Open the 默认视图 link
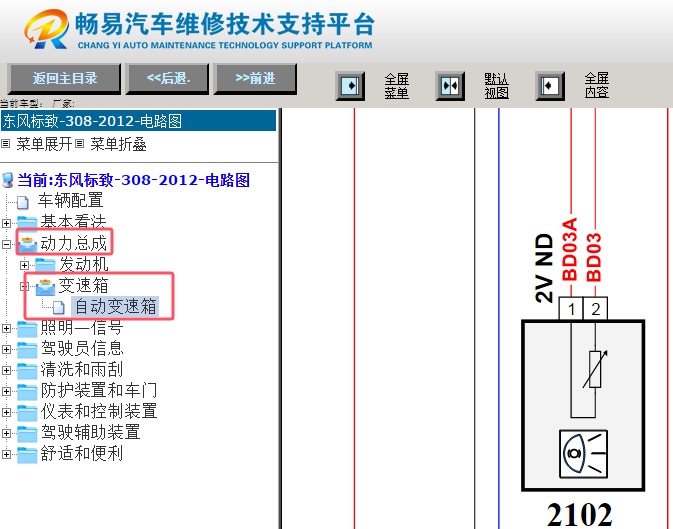The width and height of the screenshot is (673, 529). pos(497,86)
